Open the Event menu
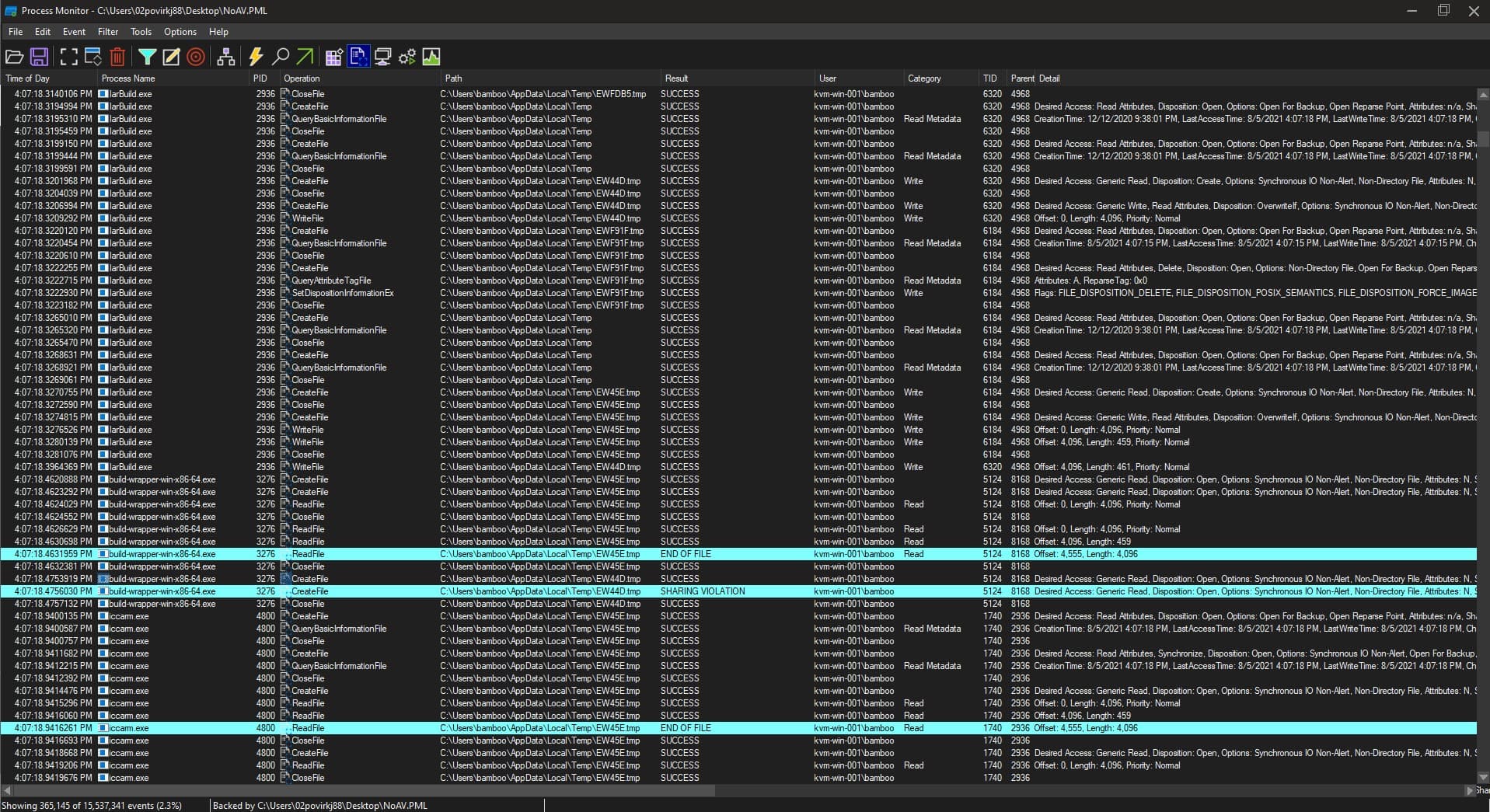The height and width of the screenshot is (812, 1490). tap(74, 32)
